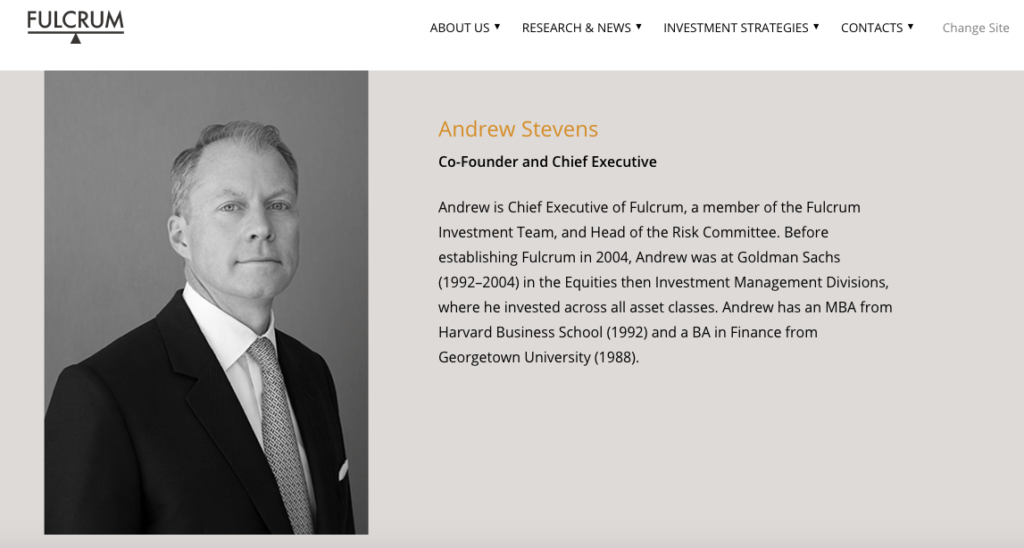Expand the arrow next to INVESTMENT STRATEGIES
The image size is (1024, 548).
pyautogui.click(x=816, y=26)
